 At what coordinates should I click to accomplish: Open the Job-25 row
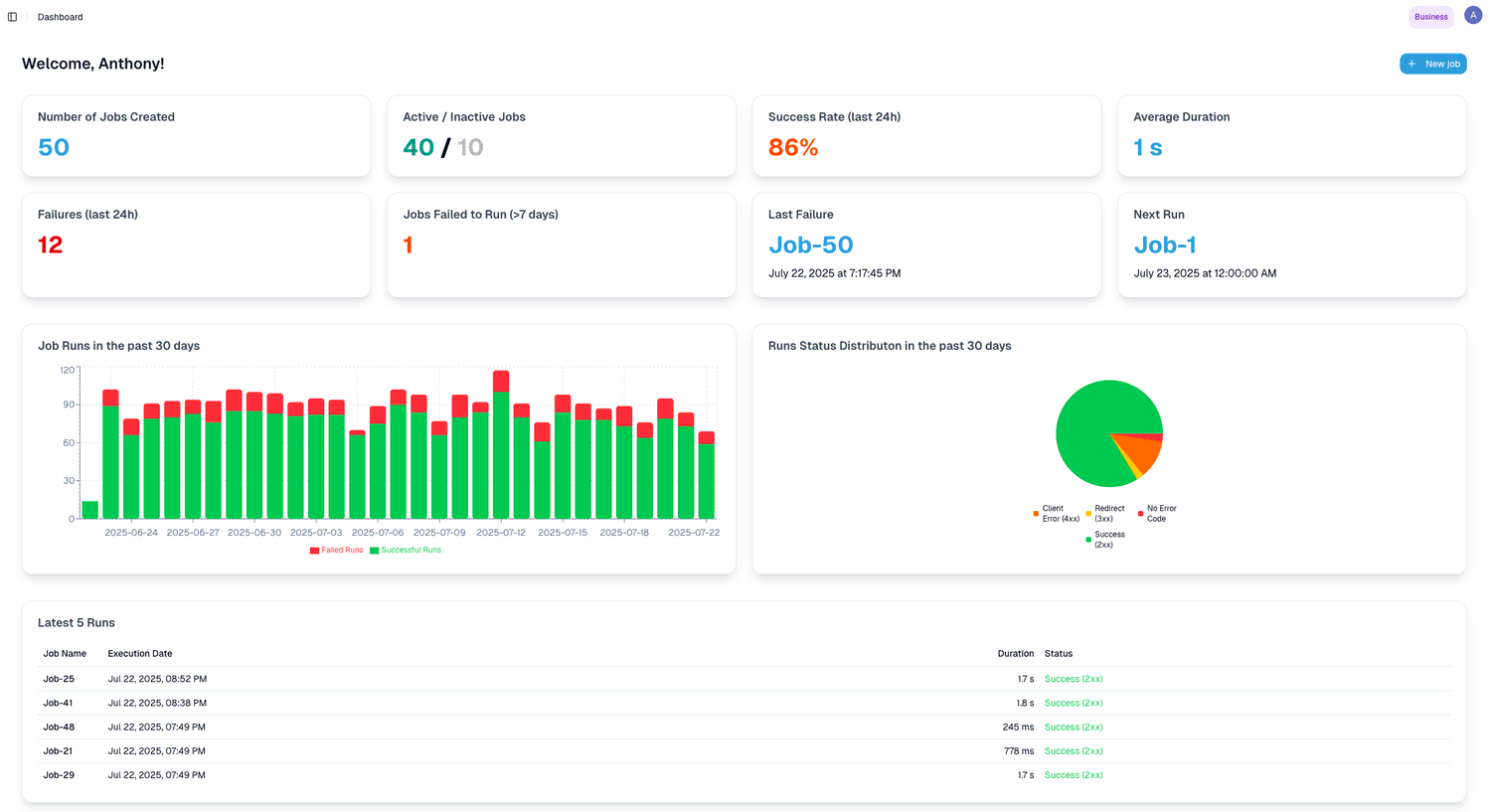coord(745,679)
